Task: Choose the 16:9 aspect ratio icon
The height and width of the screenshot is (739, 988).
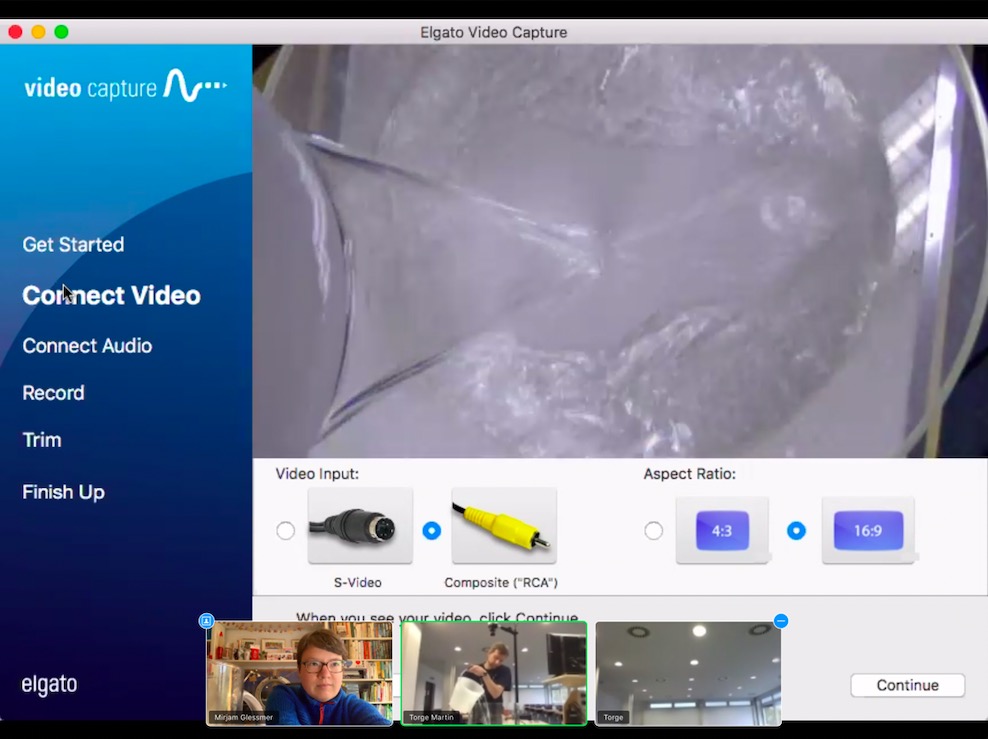Action: [x=868, y=530]
